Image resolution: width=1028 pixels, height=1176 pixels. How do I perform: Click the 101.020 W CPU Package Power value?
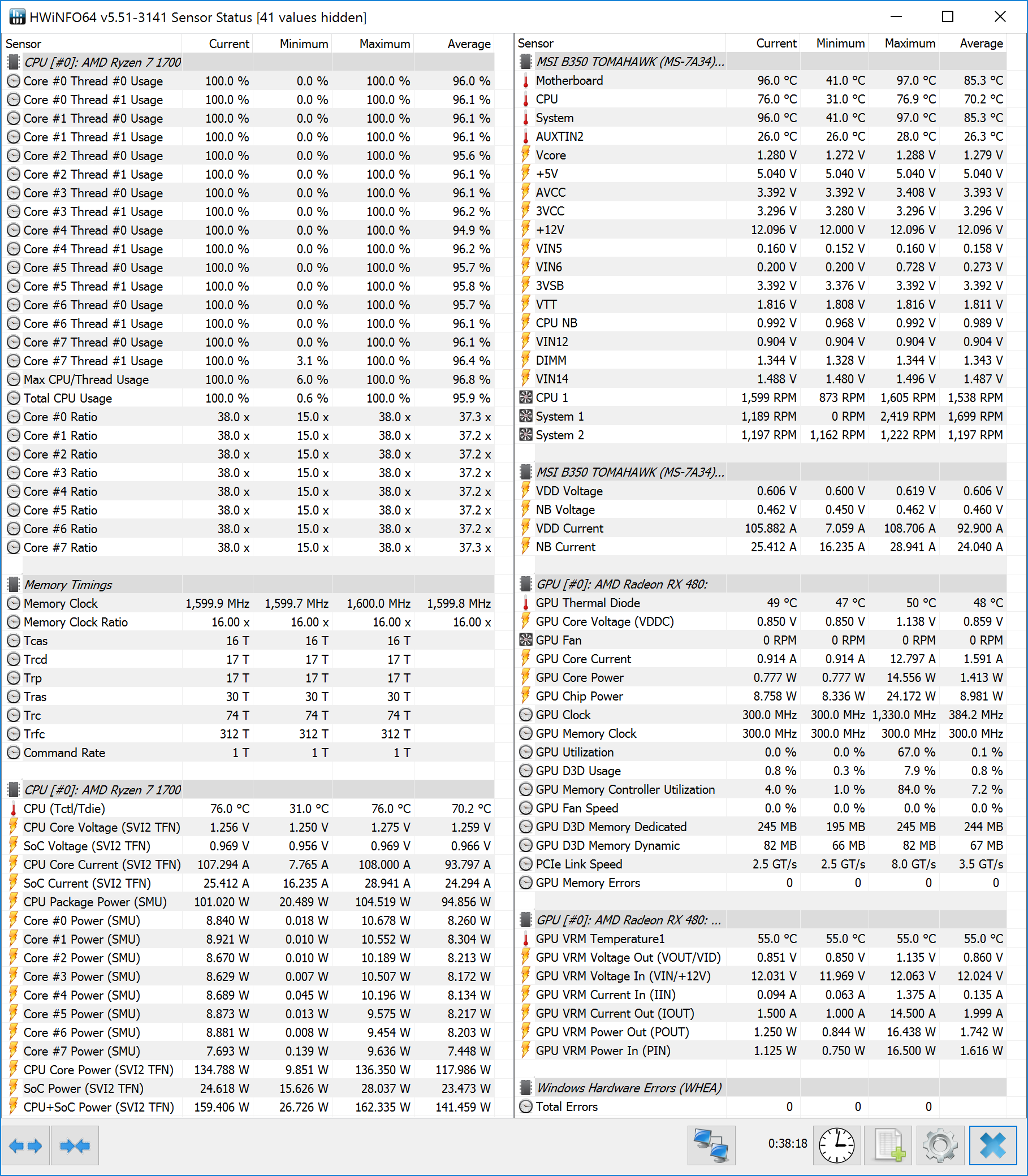click(x=222, y=902)
